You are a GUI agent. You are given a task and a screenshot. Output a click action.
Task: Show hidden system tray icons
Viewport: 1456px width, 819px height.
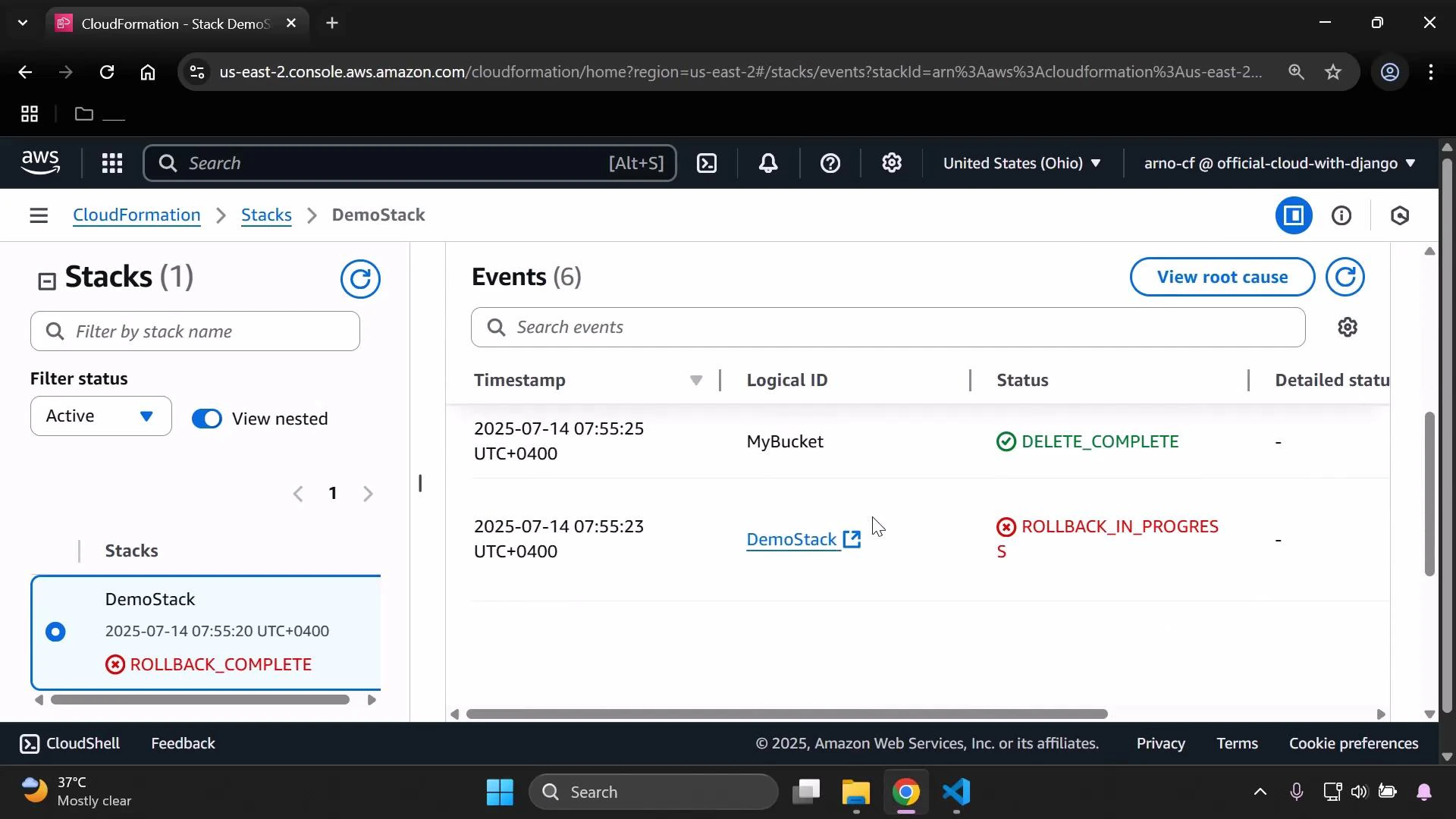(1260, 792)
